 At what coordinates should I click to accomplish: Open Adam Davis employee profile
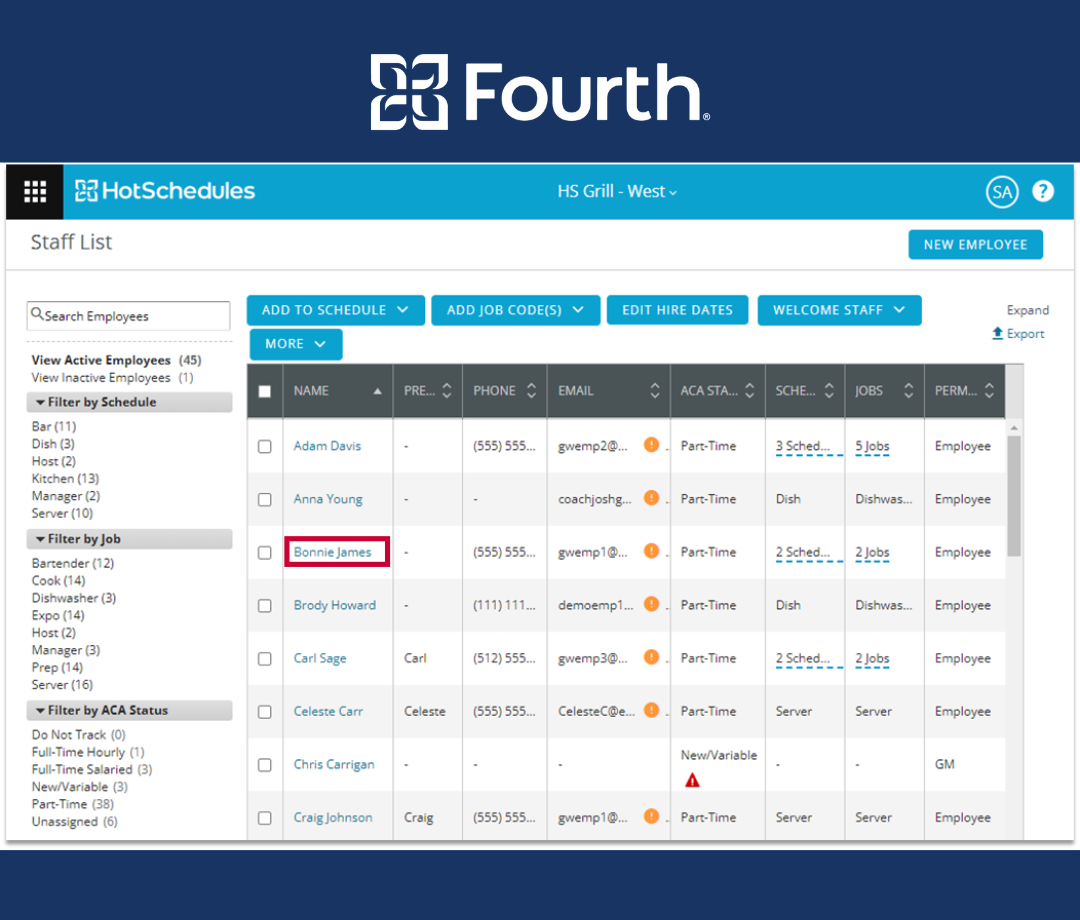(327, 446)
